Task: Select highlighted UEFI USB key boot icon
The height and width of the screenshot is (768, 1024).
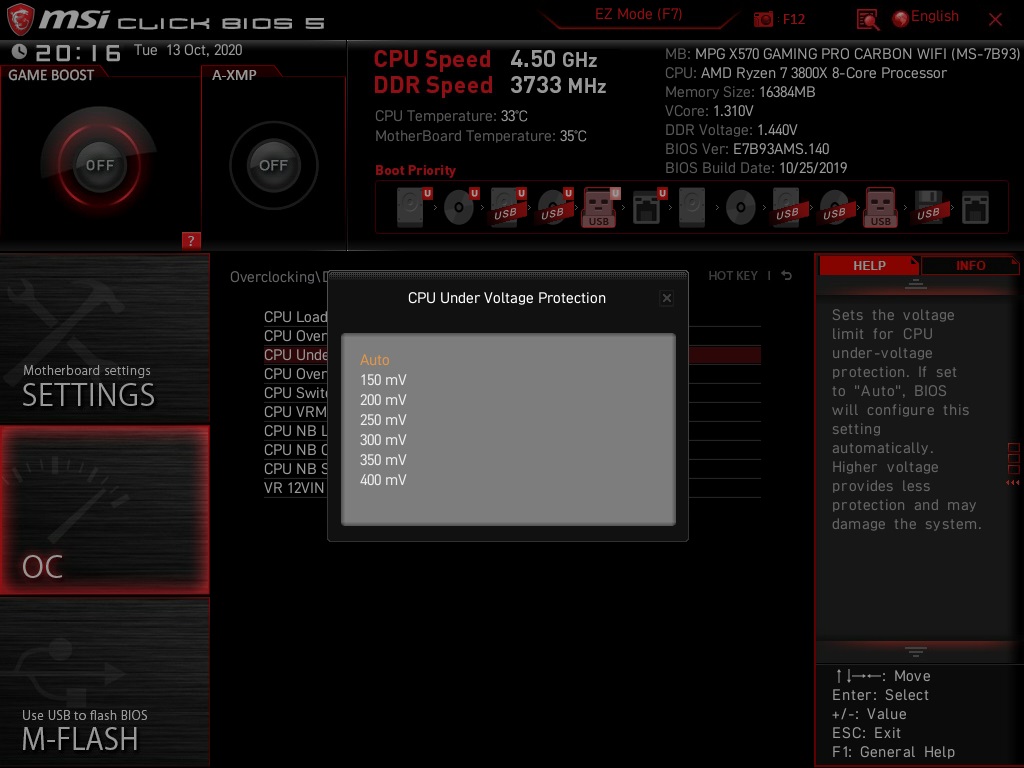Action: (x=601, y=208)
